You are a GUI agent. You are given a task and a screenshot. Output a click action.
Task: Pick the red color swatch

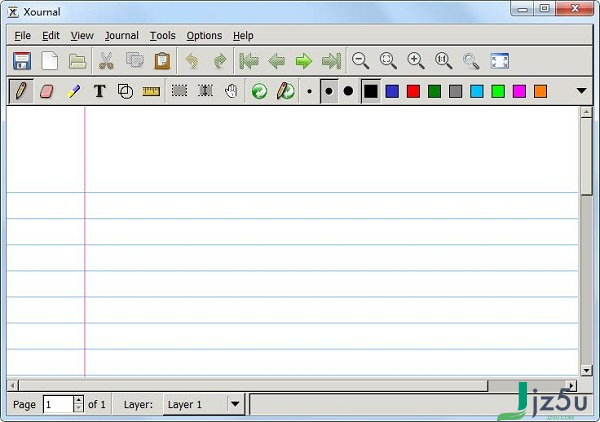click(413, 91)
